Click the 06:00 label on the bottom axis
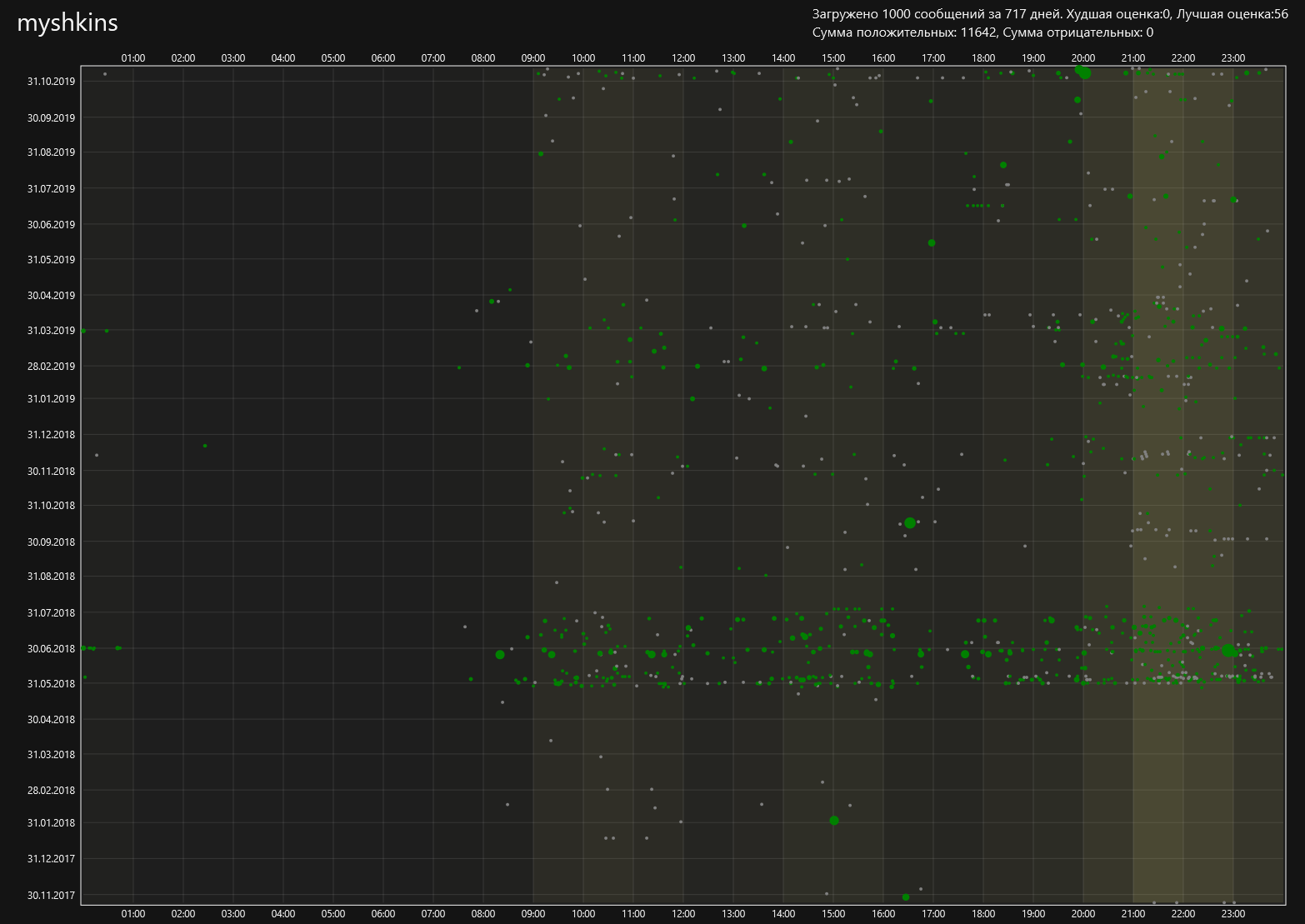This screenshot has height=924, width=1305. [x=383, y=914]
